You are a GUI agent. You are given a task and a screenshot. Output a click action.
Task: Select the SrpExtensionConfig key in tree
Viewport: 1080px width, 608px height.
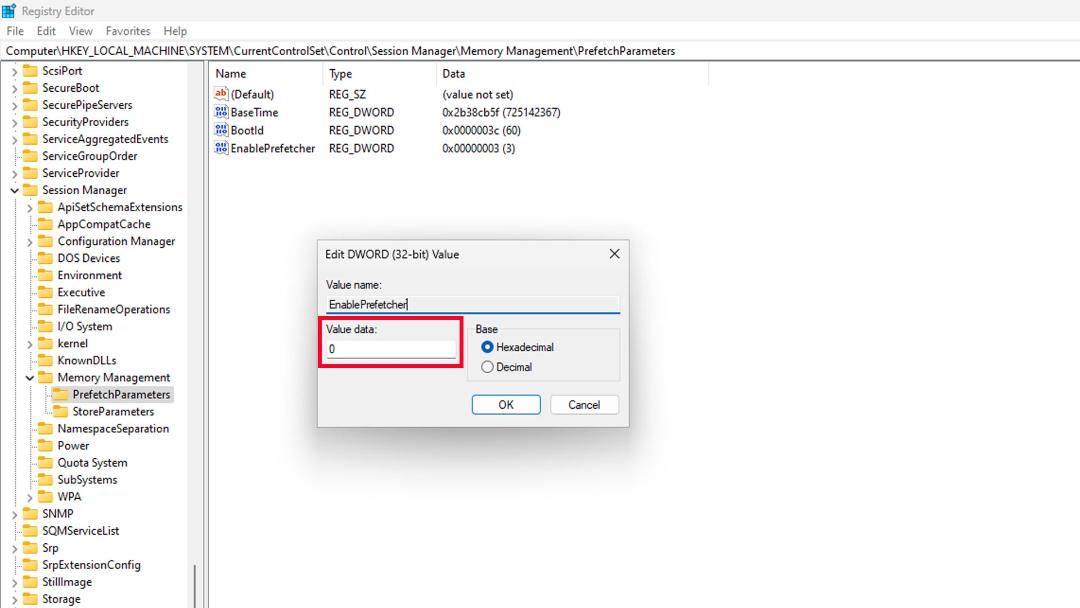point(91,565)
